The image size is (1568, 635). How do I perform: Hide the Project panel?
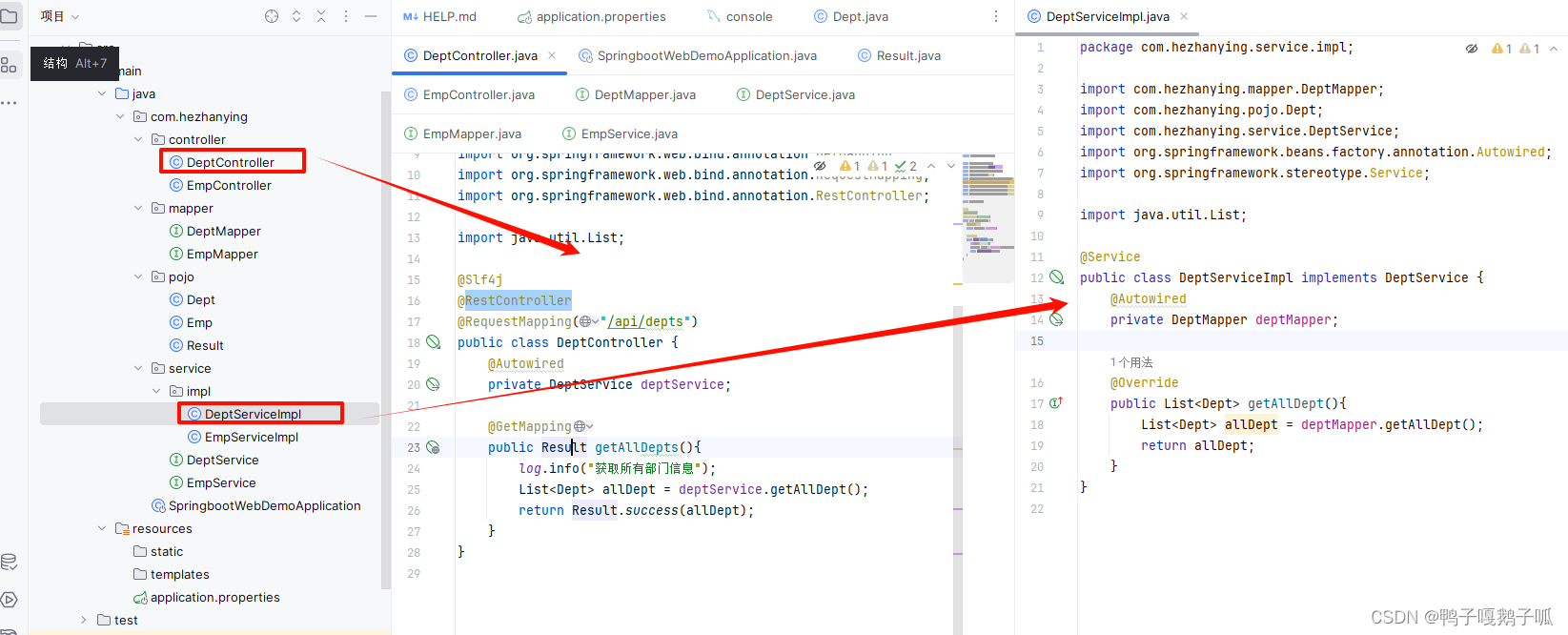pyautogui.click(x=371, y=16)
